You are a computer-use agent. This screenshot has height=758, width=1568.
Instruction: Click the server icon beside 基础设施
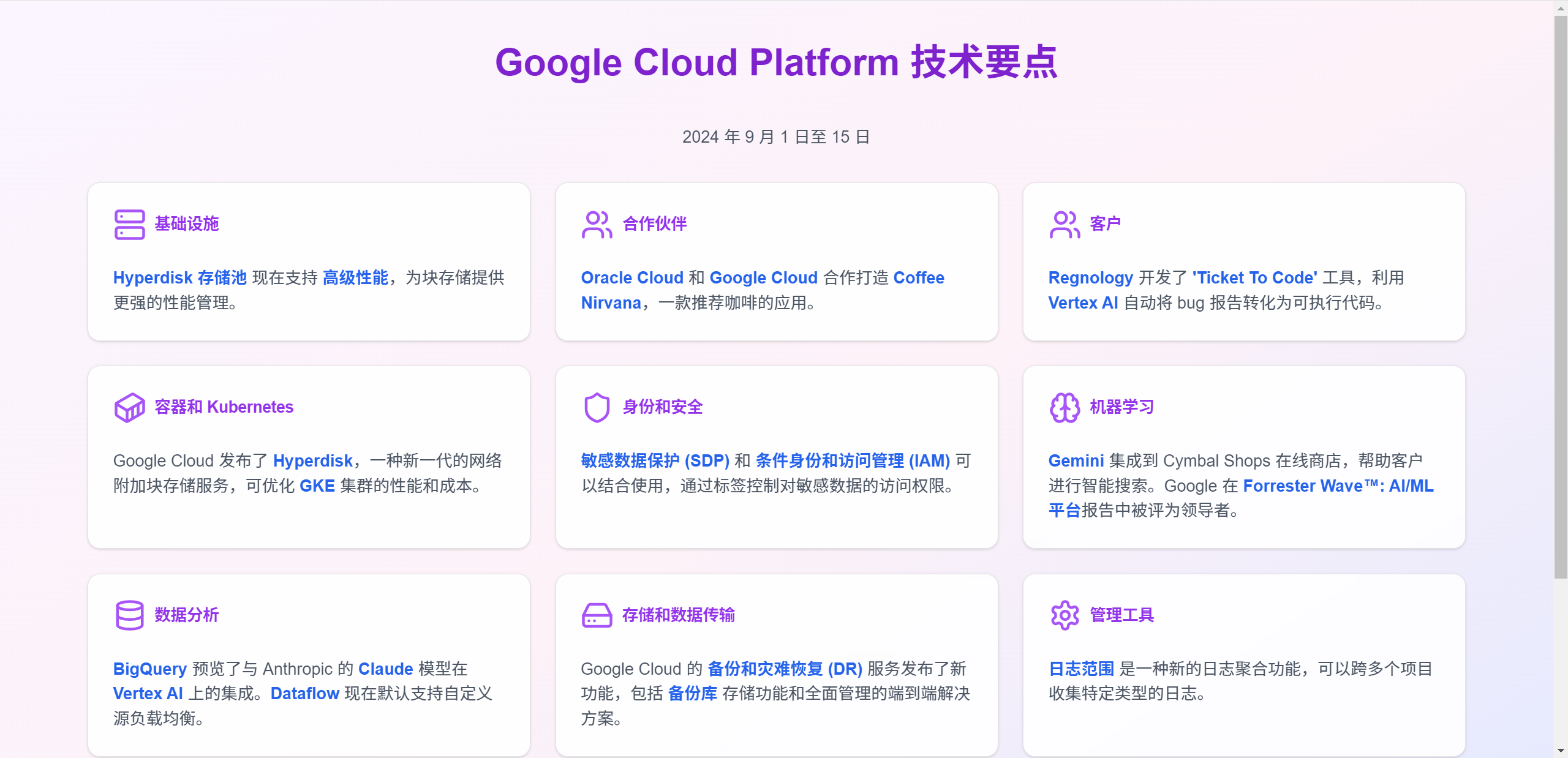(x=129, y=224)
